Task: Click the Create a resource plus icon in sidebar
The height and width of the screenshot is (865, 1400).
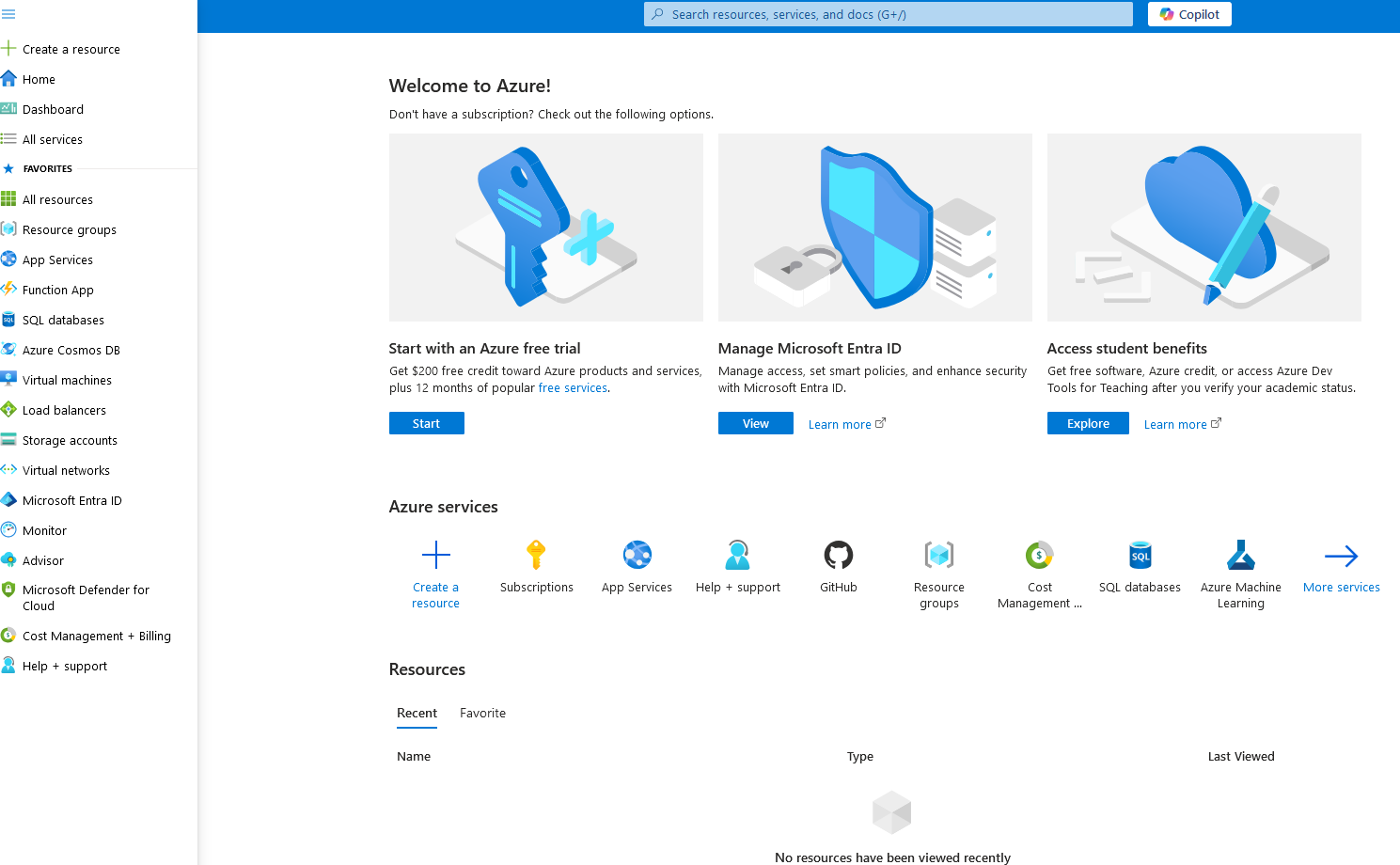Action: [8, 48]
